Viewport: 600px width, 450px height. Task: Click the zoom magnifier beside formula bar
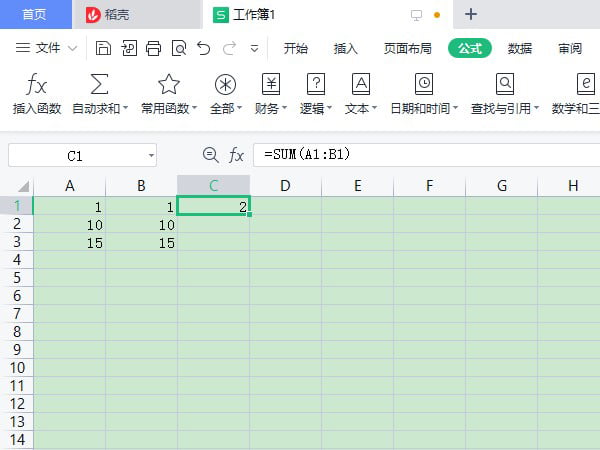(210, 155)
